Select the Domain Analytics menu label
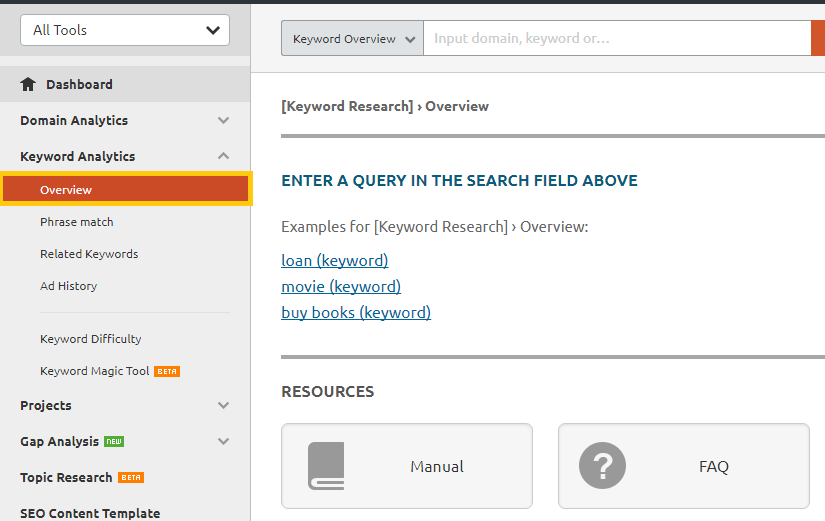Image resolution: width=825 pixels, height=521 pixels. (74, 121)
